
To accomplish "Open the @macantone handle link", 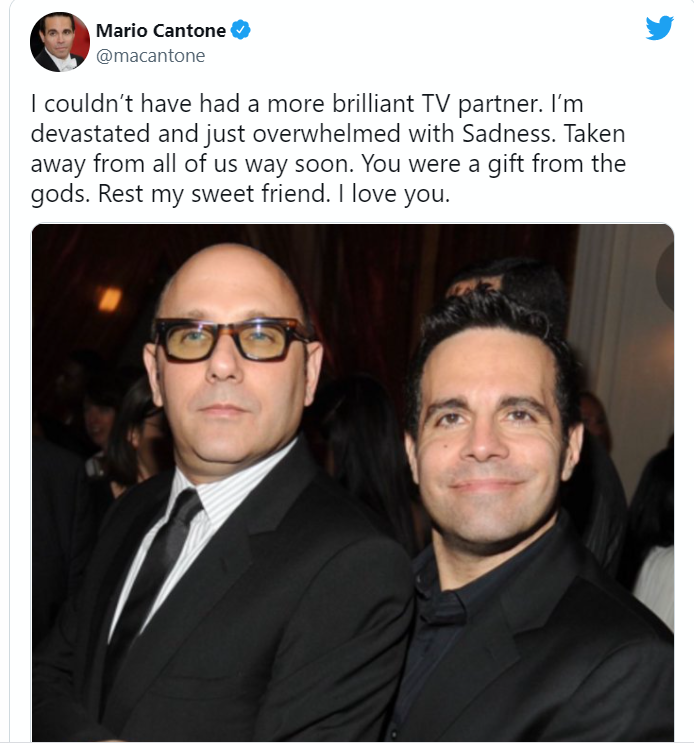I will (x=150, y=56).
